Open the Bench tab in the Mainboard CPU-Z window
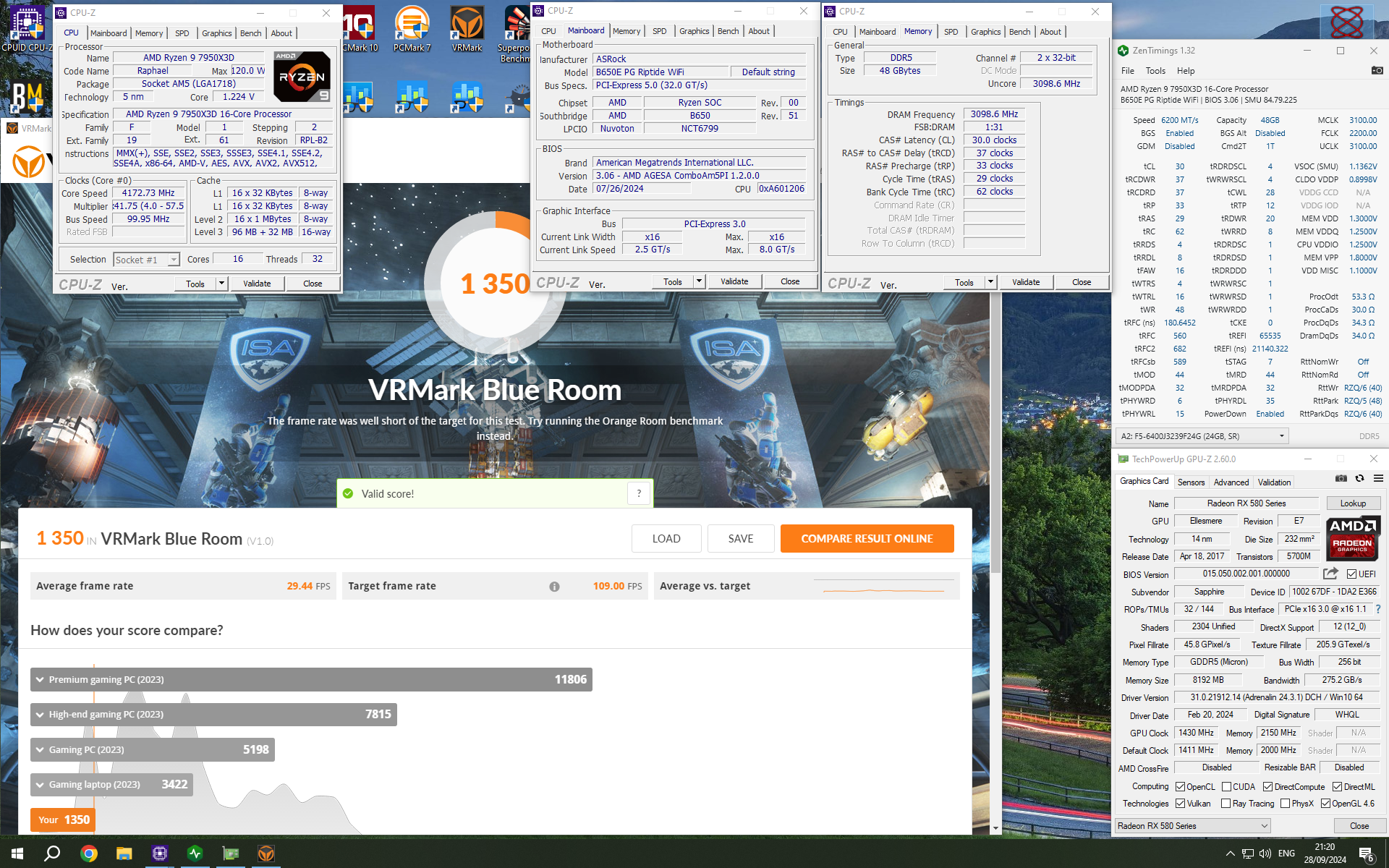Image resolution: width=1389 pixels, height=868 pixels. point(728,31)
